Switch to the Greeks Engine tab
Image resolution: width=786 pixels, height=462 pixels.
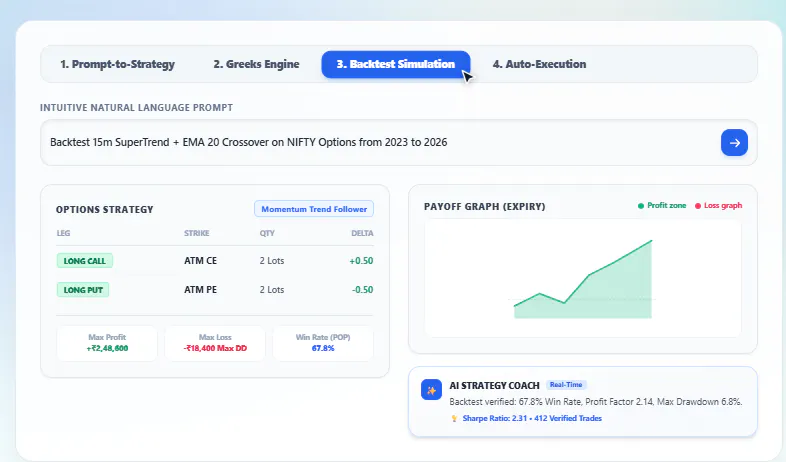[256, 64]
